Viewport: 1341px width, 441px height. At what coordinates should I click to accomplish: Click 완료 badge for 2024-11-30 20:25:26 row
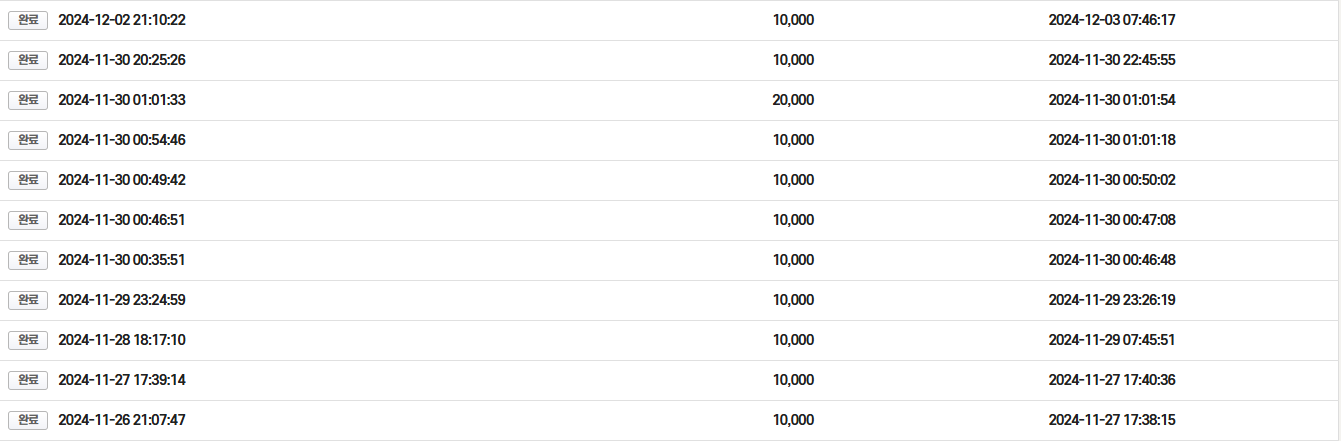28,60
